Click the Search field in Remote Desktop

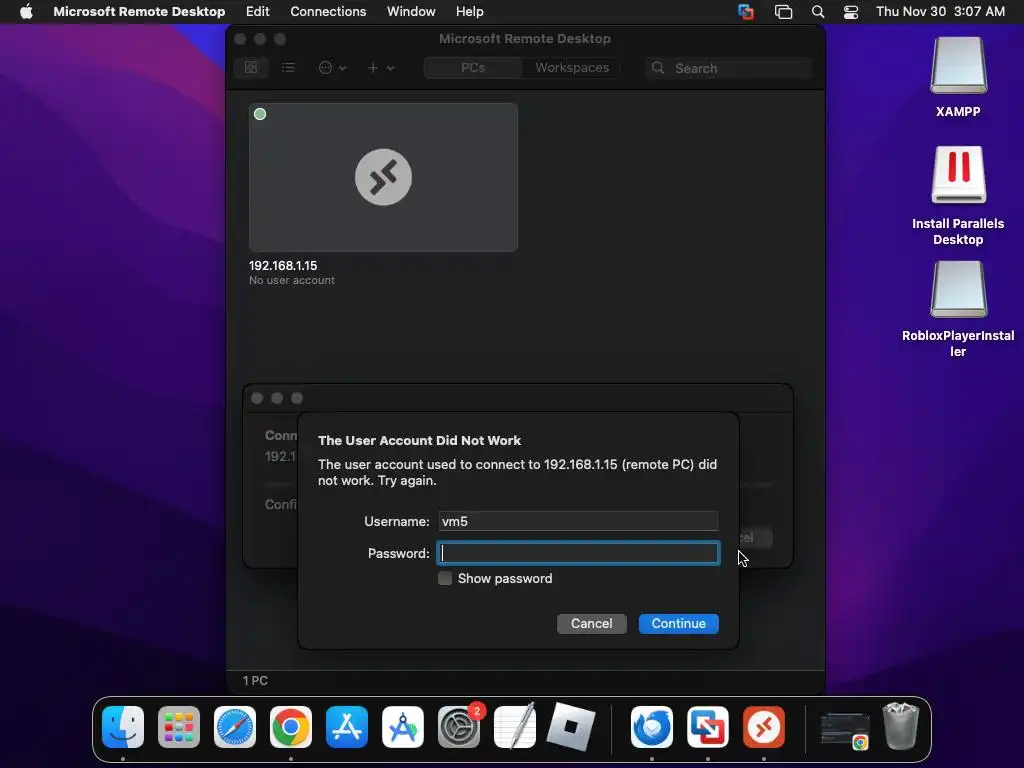[728, 68]
